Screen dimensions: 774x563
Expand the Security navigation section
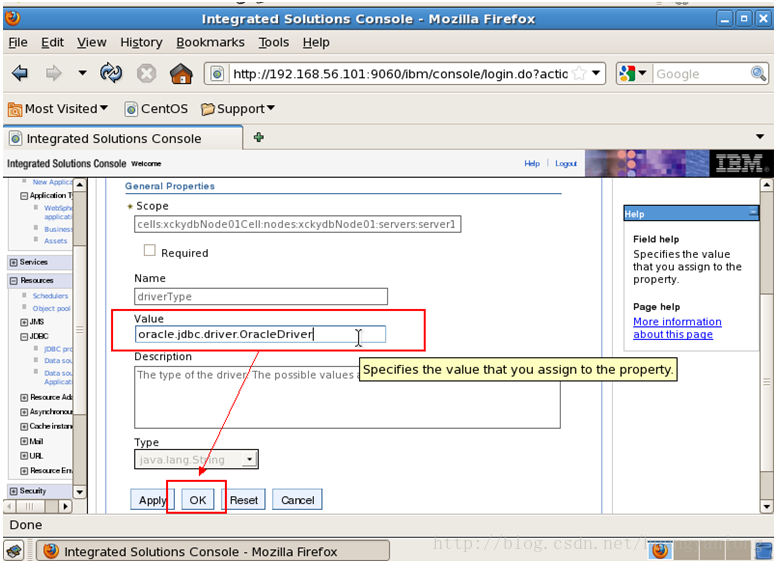pyautogui.click(x=13, y=491)
